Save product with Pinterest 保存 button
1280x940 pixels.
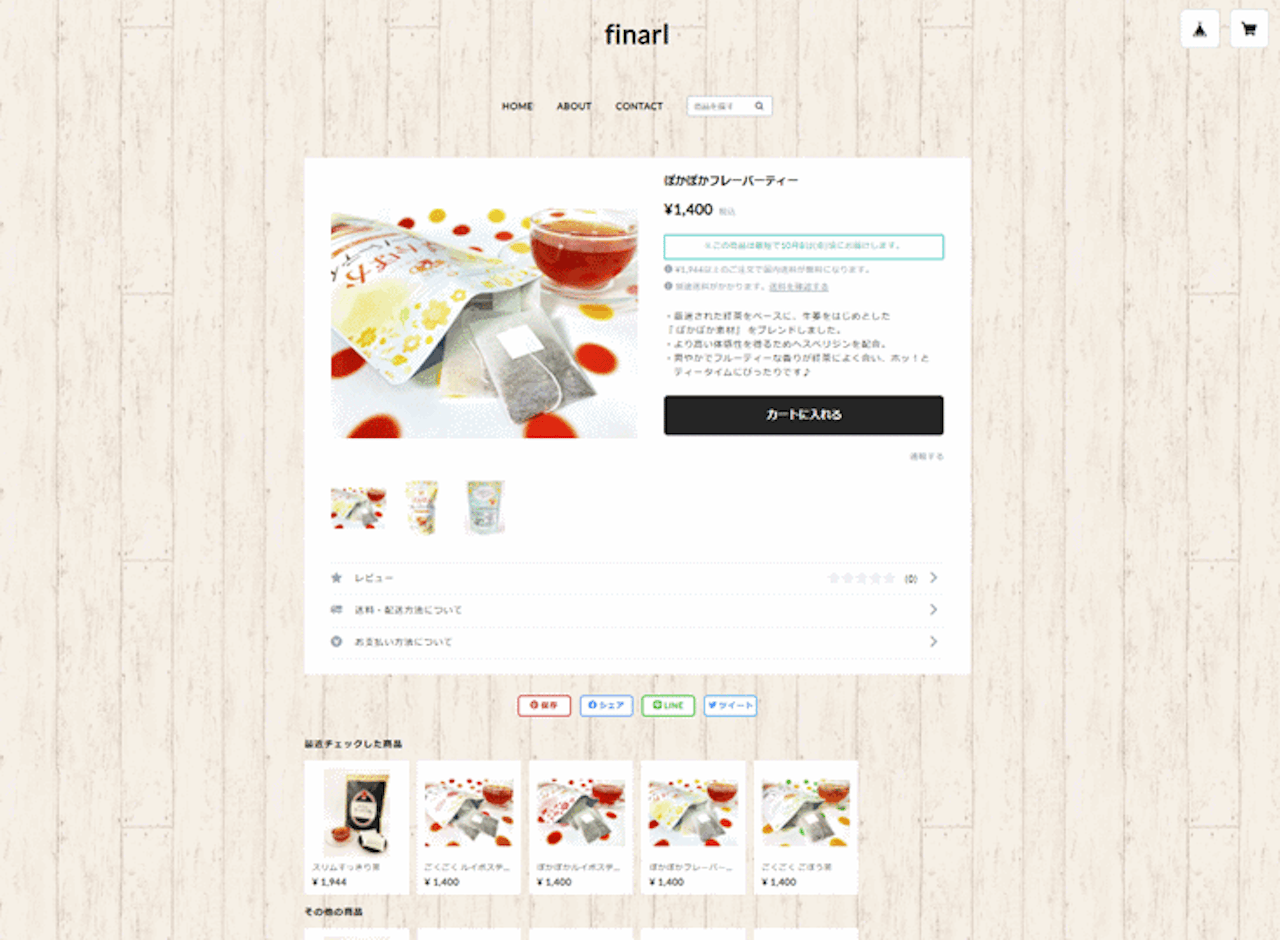point(544,705)
